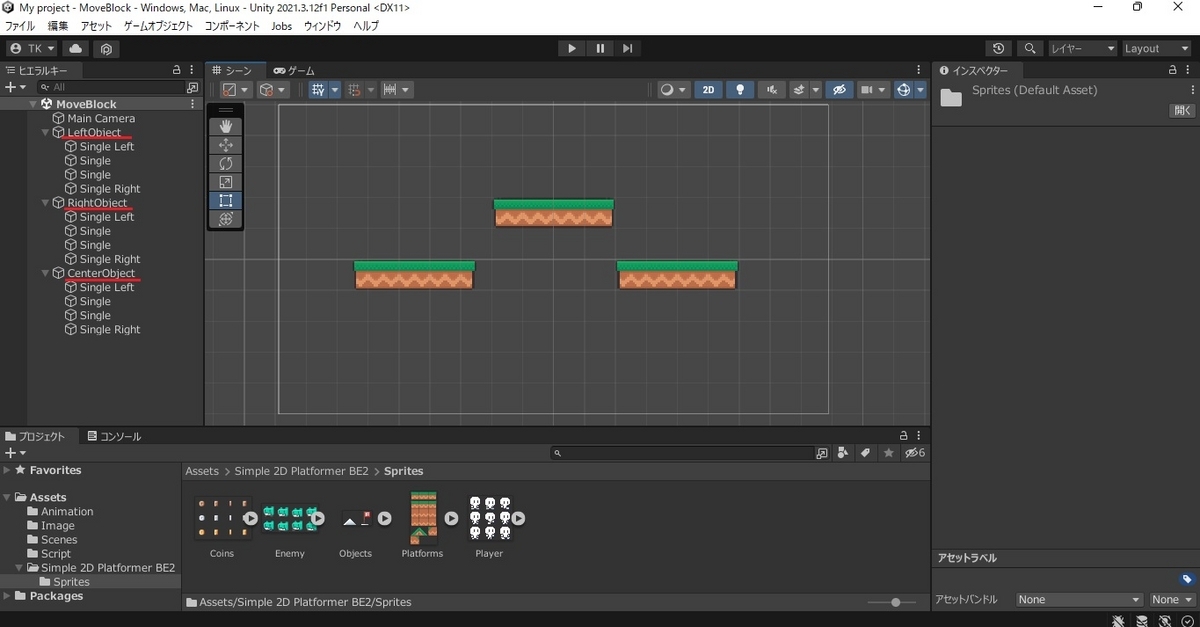The height and width of the screenshot is (627, 1200).
Task: Open the Script folder
Action: coord(55,553)
